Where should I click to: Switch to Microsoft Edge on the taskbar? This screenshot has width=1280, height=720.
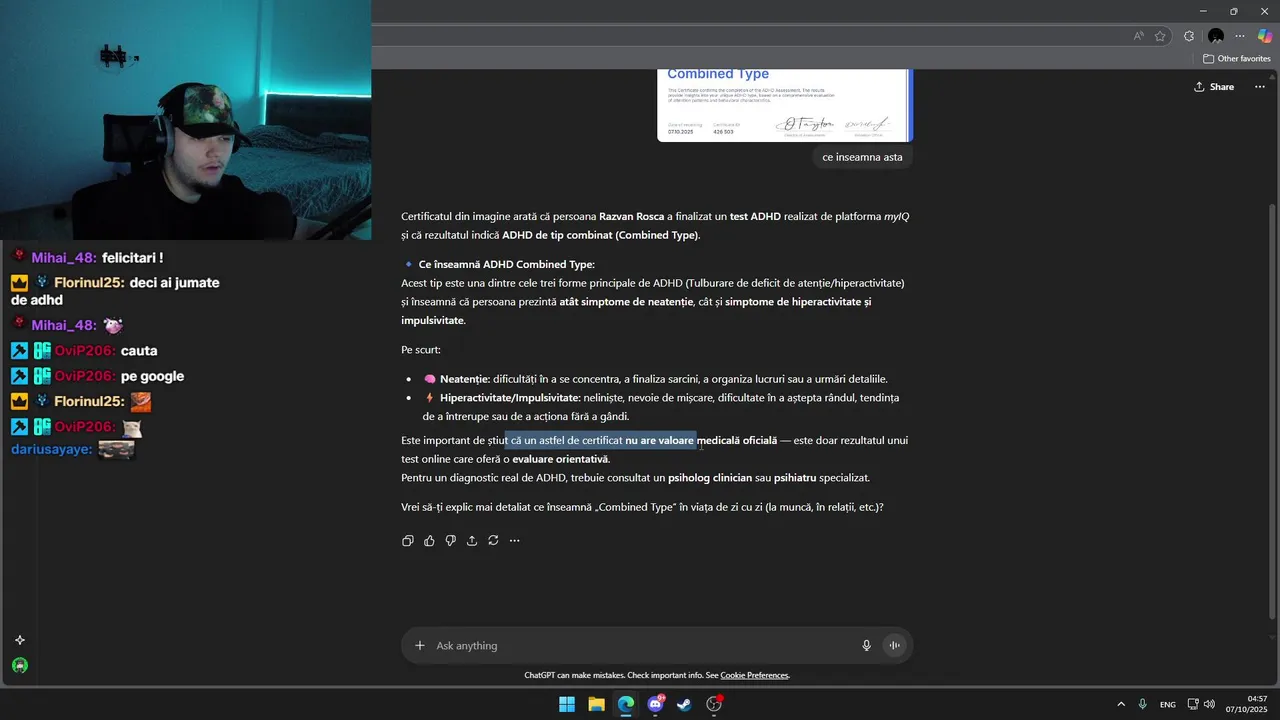click(x=626, y=704)
